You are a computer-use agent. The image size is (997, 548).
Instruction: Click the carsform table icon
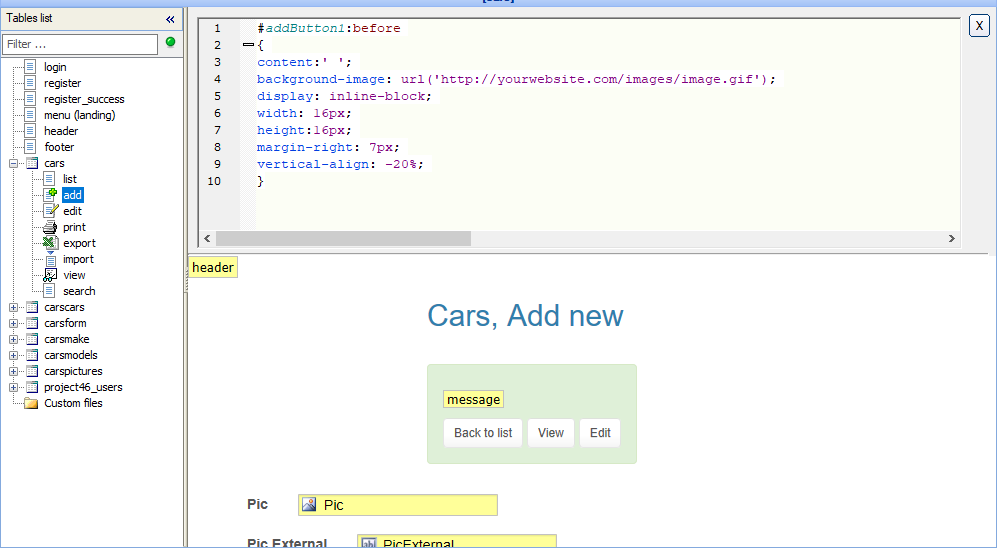31,323
